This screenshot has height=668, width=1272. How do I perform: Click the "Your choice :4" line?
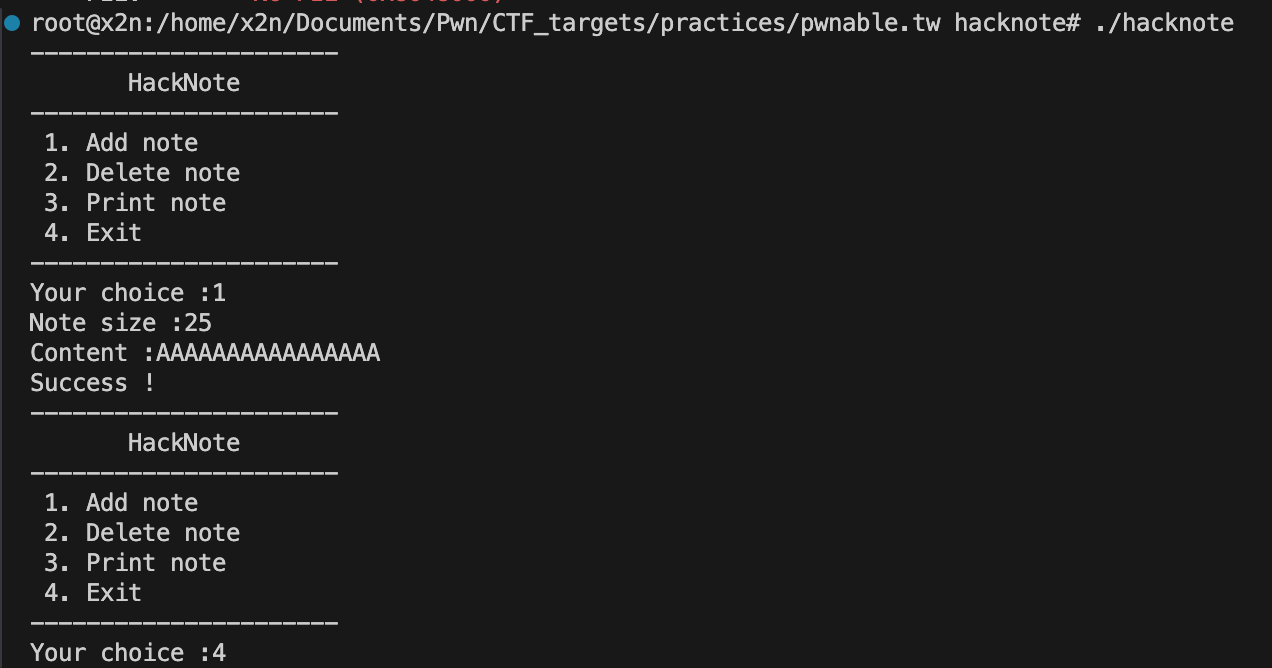pos(128,653)
